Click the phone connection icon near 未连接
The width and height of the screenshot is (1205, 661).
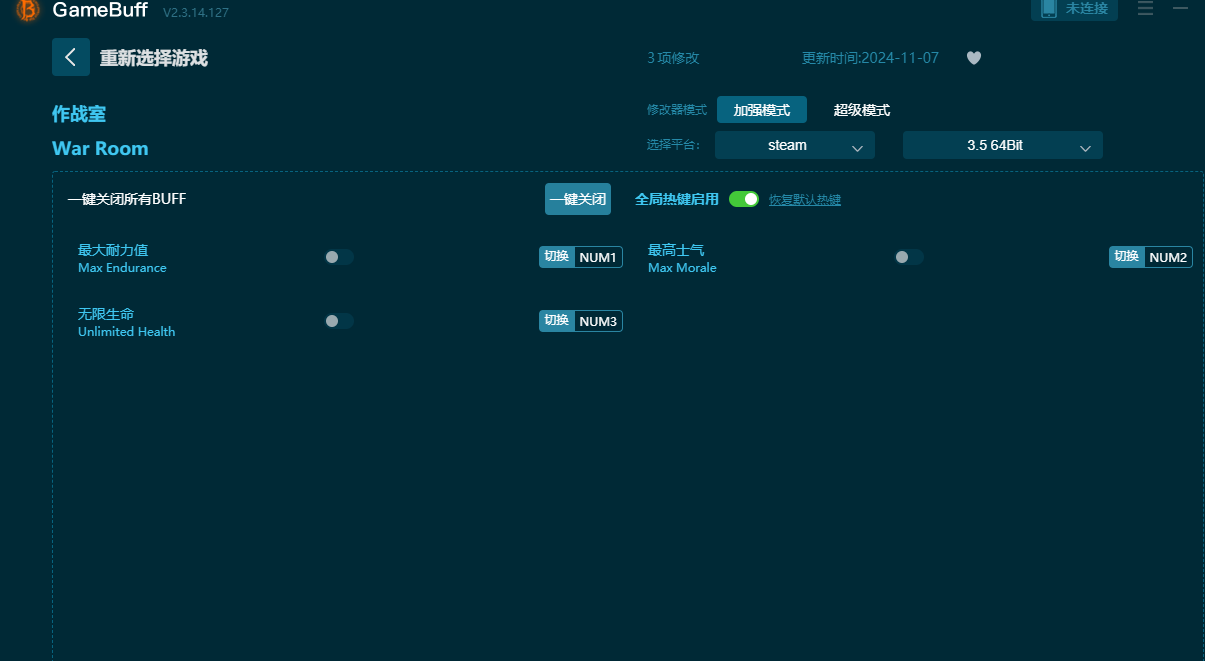[1047, 9]
